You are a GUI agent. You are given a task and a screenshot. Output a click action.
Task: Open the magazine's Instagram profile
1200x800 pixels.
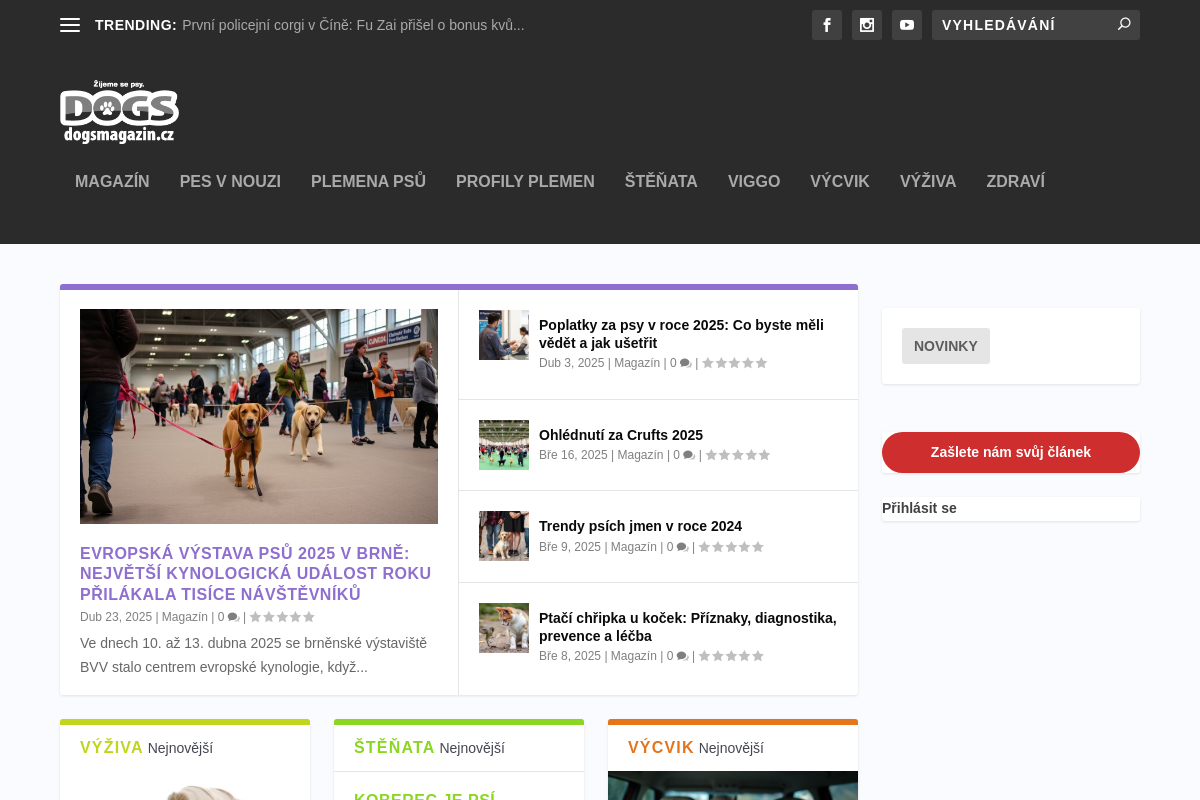coord(866,25)
